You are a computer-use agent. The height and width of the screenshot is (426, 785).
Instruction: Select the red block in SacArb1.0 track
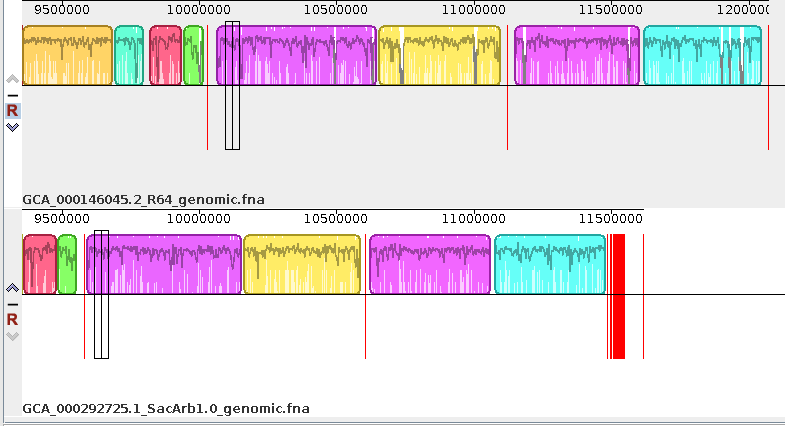(x=39, y=265)
